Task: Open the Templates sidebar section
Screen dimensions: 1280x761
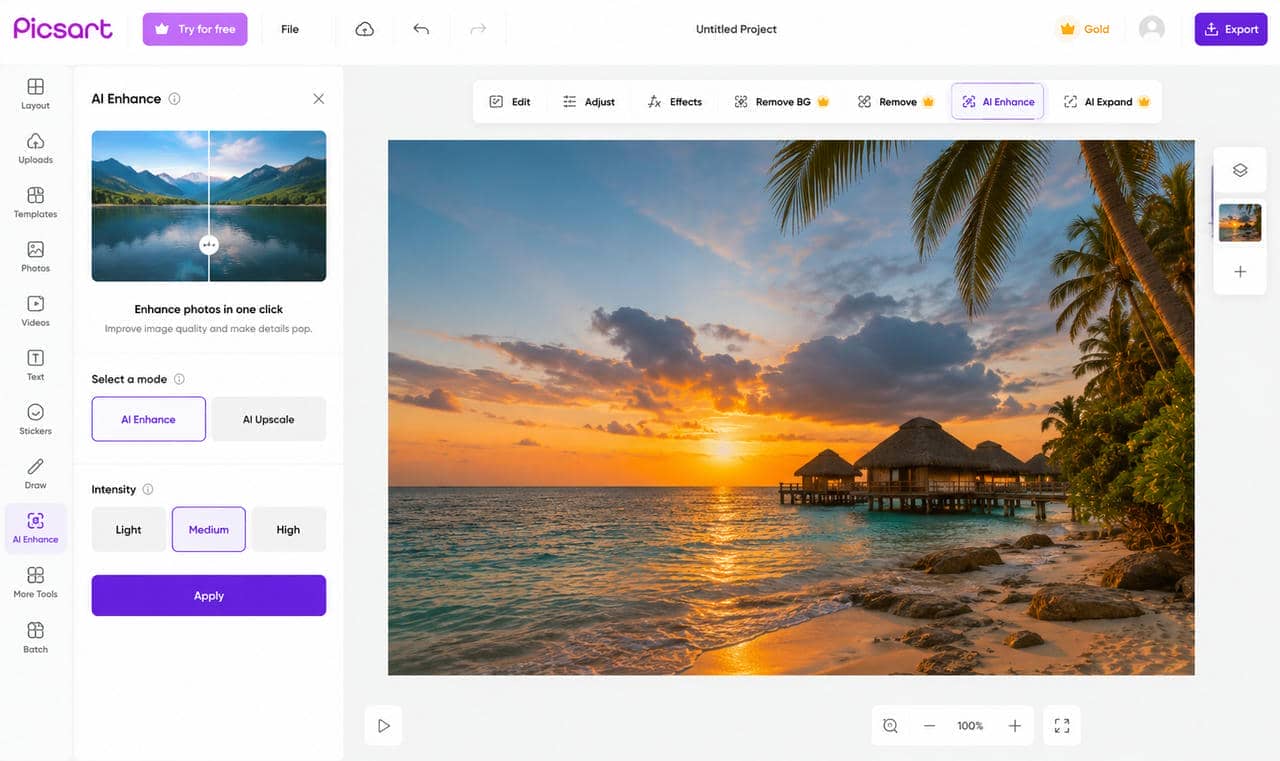Action: 35,202
